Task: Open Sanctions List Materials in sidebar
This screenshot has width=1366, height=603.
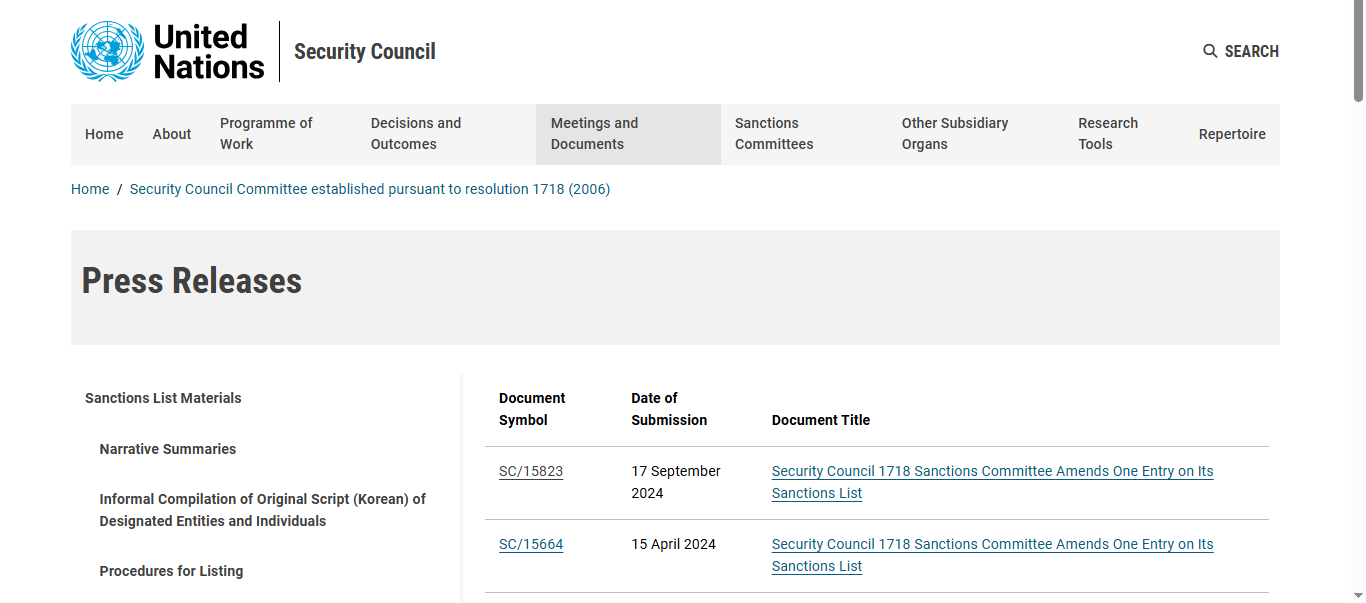Action: point(163,398)
